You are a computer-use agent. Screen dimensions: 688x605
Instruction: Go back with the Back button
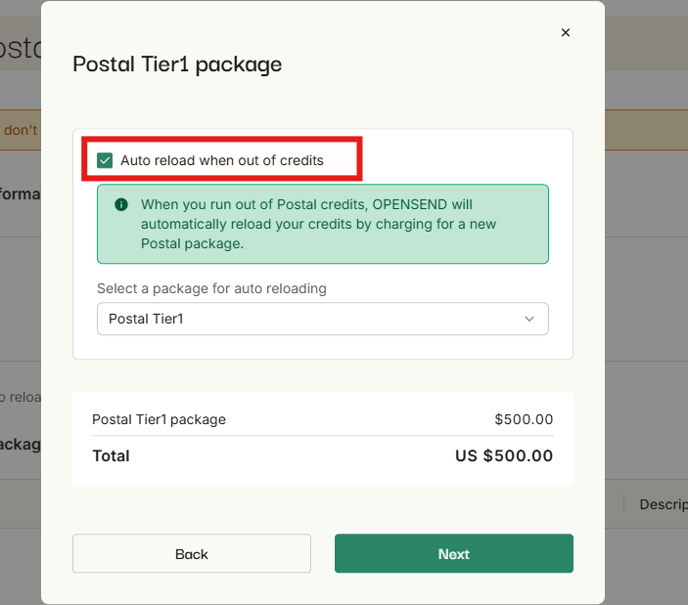click(x=191, y=554)
